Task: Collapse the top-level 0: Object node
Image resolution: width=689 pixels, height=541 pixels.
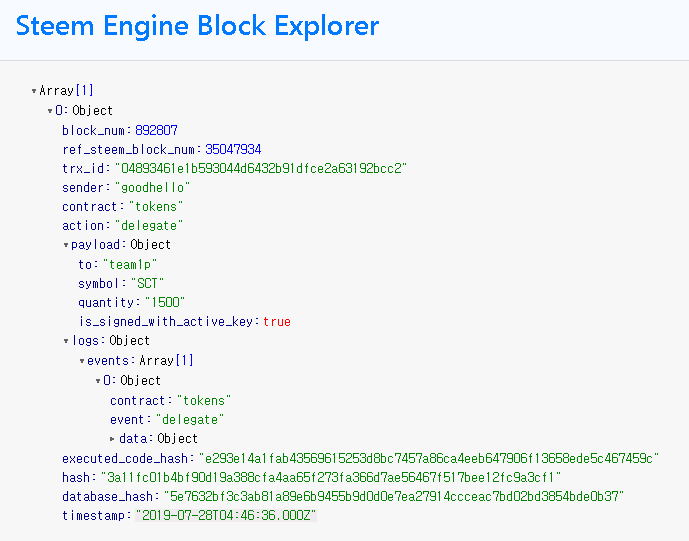Action: (x=50, y=111)
